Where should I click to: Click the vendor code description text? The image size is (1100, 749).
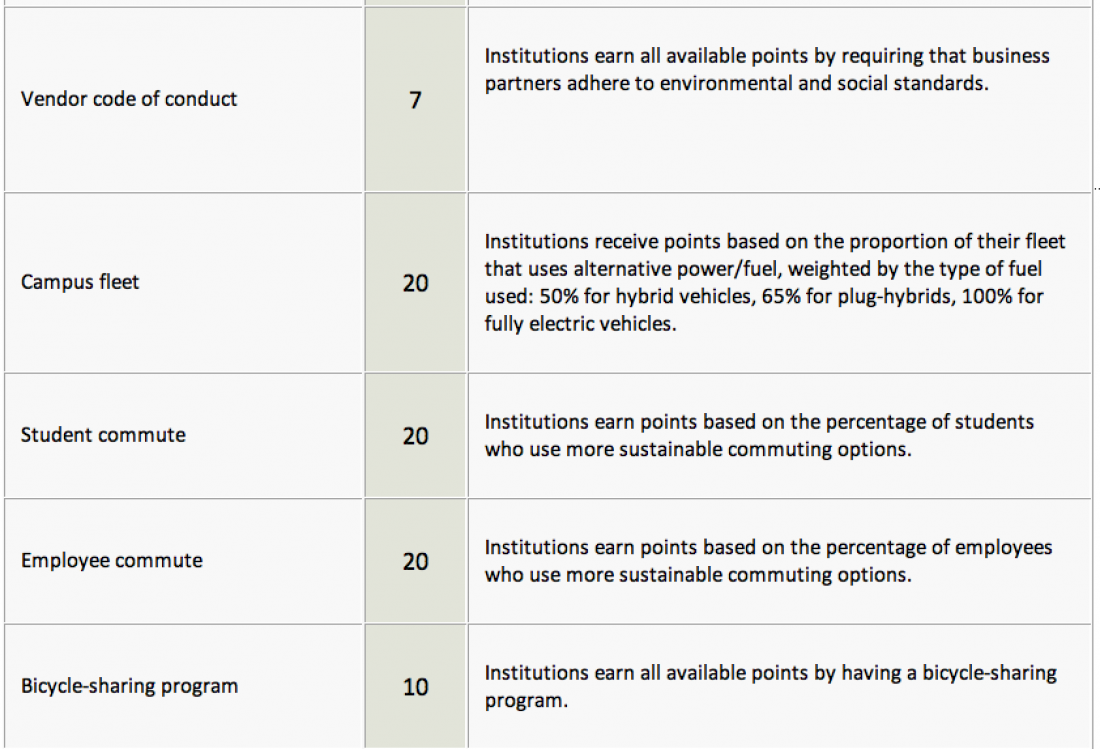pyautogui.click(x=767, y=69)
